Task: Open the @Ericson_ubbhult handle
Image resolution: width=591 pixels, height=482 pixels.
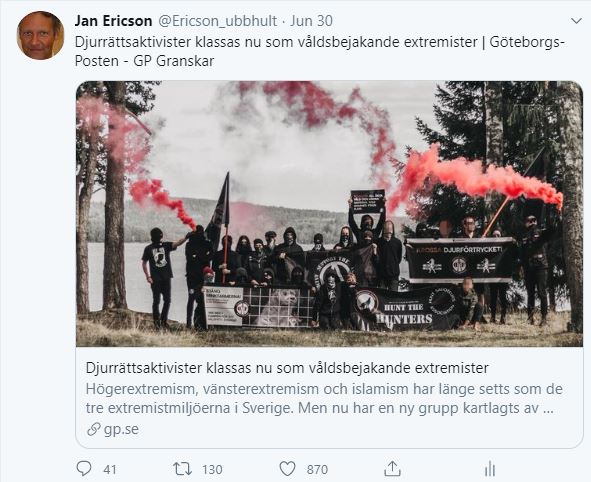Action: point(217,21)
